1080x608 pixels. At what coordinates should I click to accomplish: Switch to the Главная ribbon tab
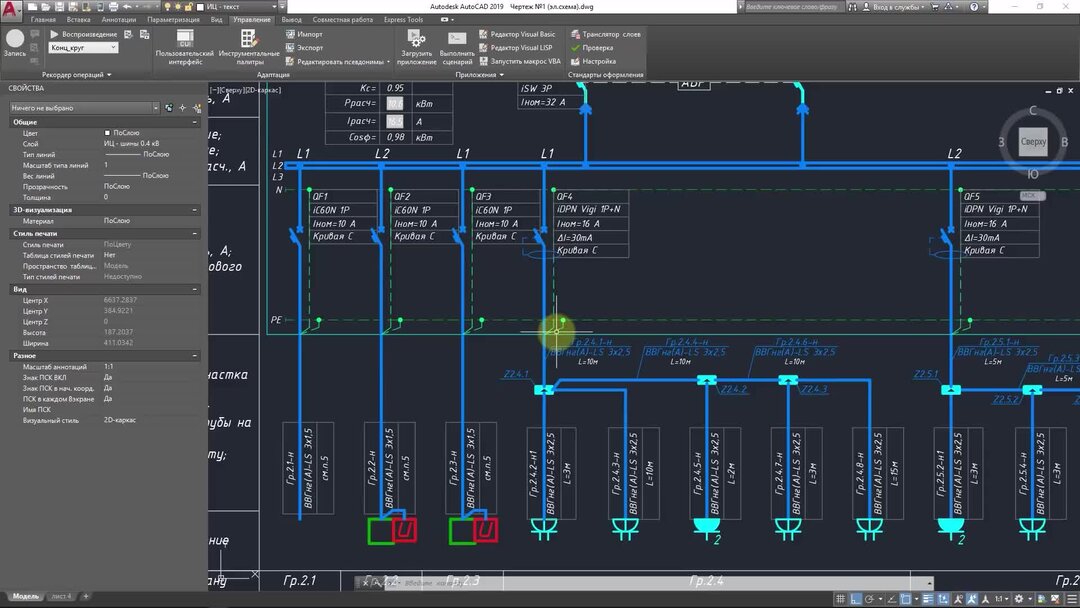(43, 19)
